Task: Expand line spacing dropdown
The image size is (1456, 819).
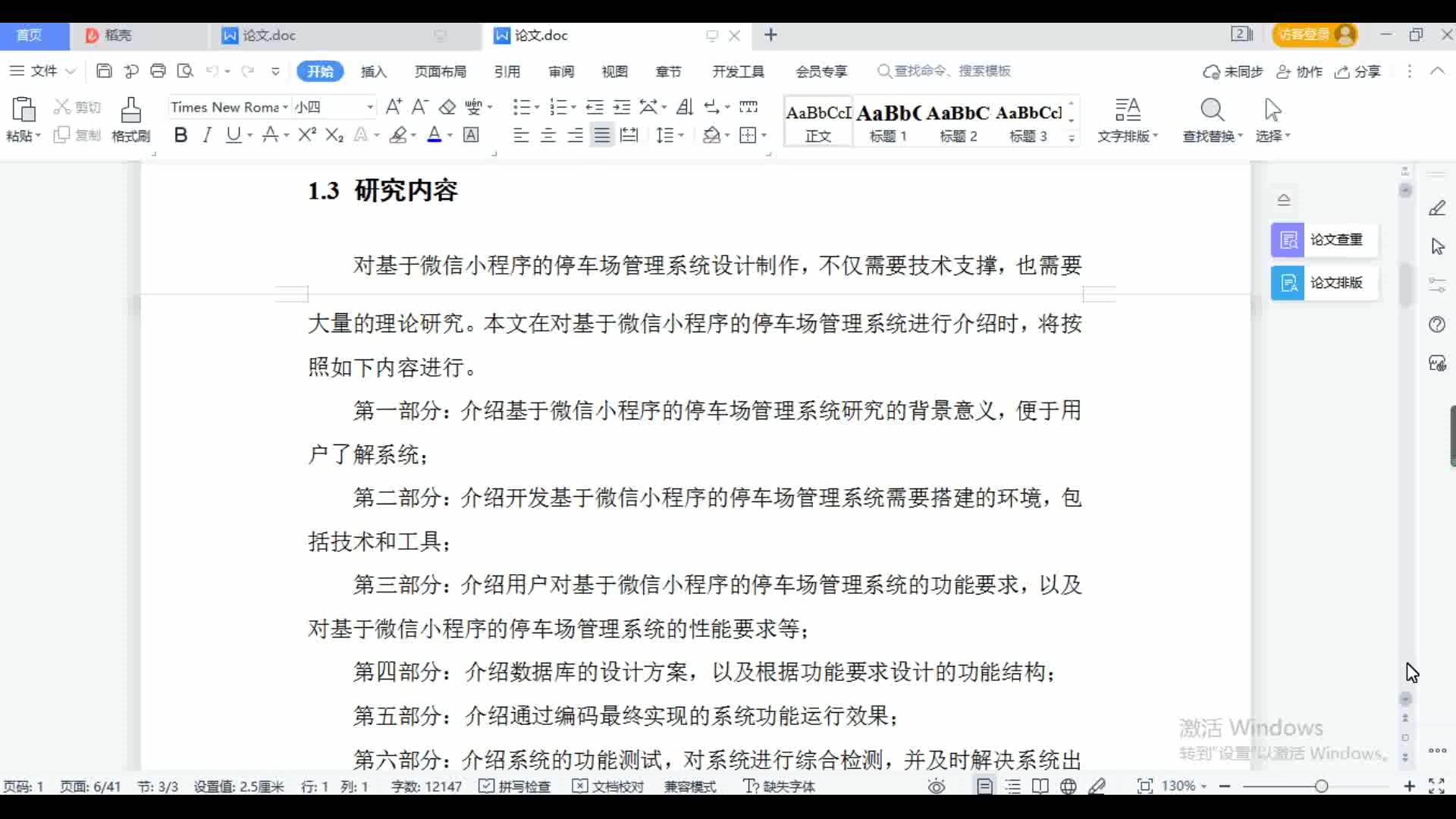Action: 681,136
